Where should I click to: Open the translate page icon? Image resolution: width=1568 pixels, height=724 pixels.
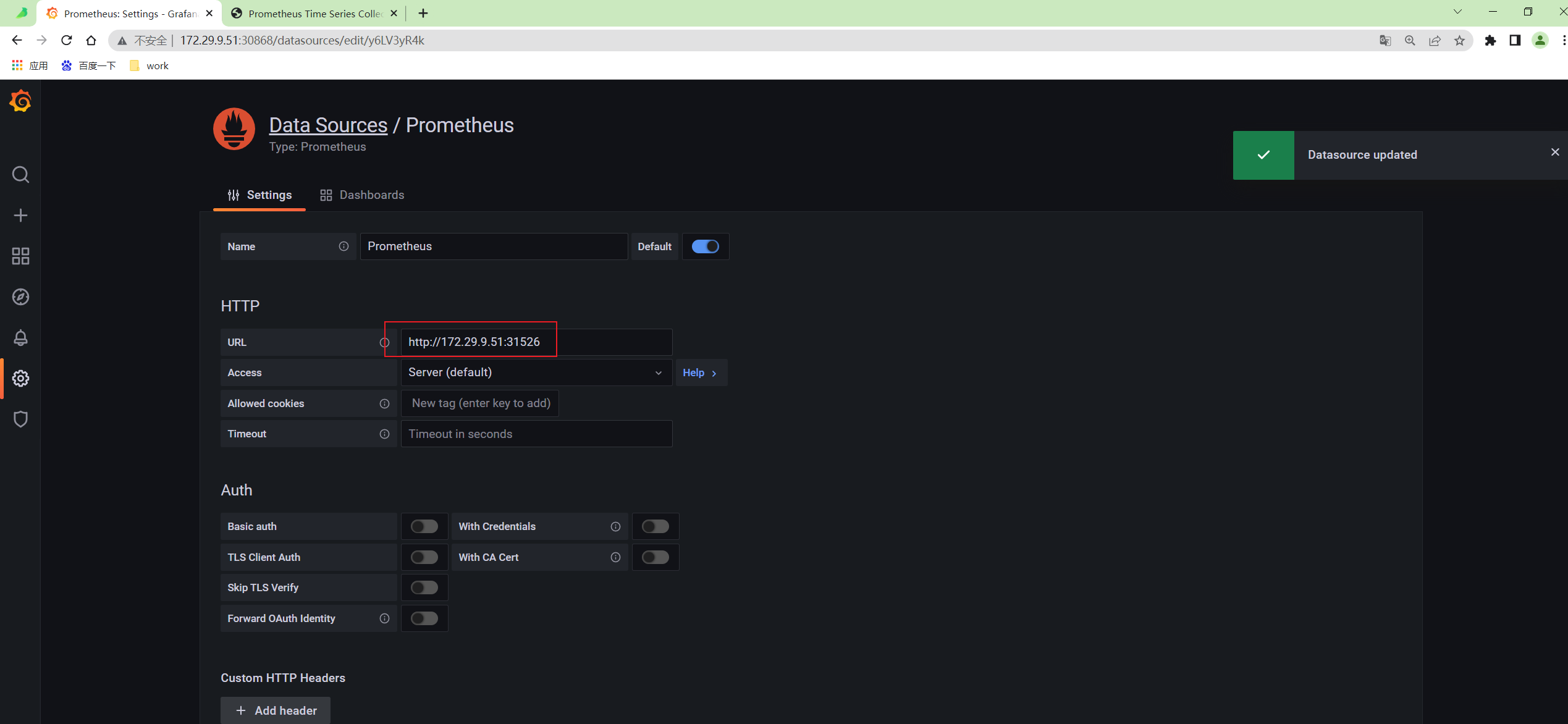[1385, 41]
